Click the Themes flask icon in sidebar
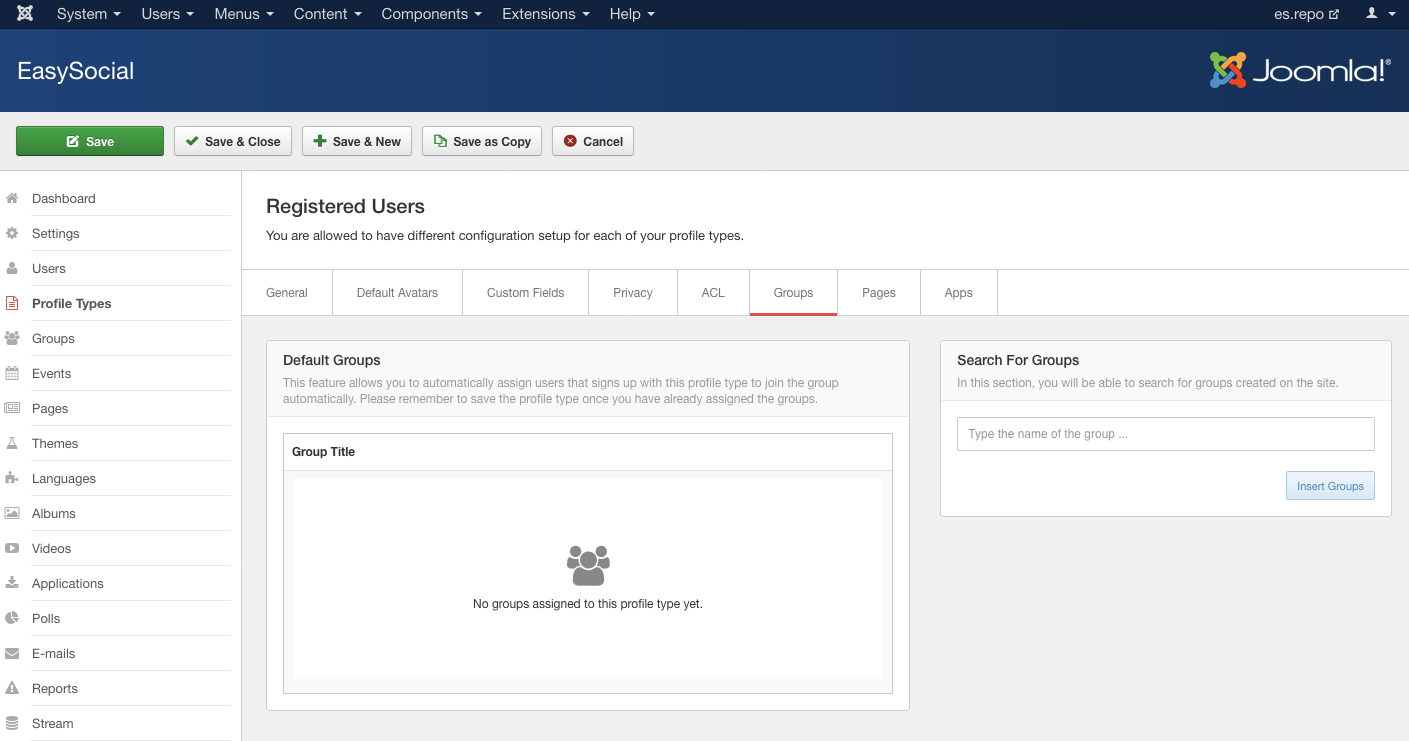The width and height of the screenshot is (1409, 741). [12, 443]
